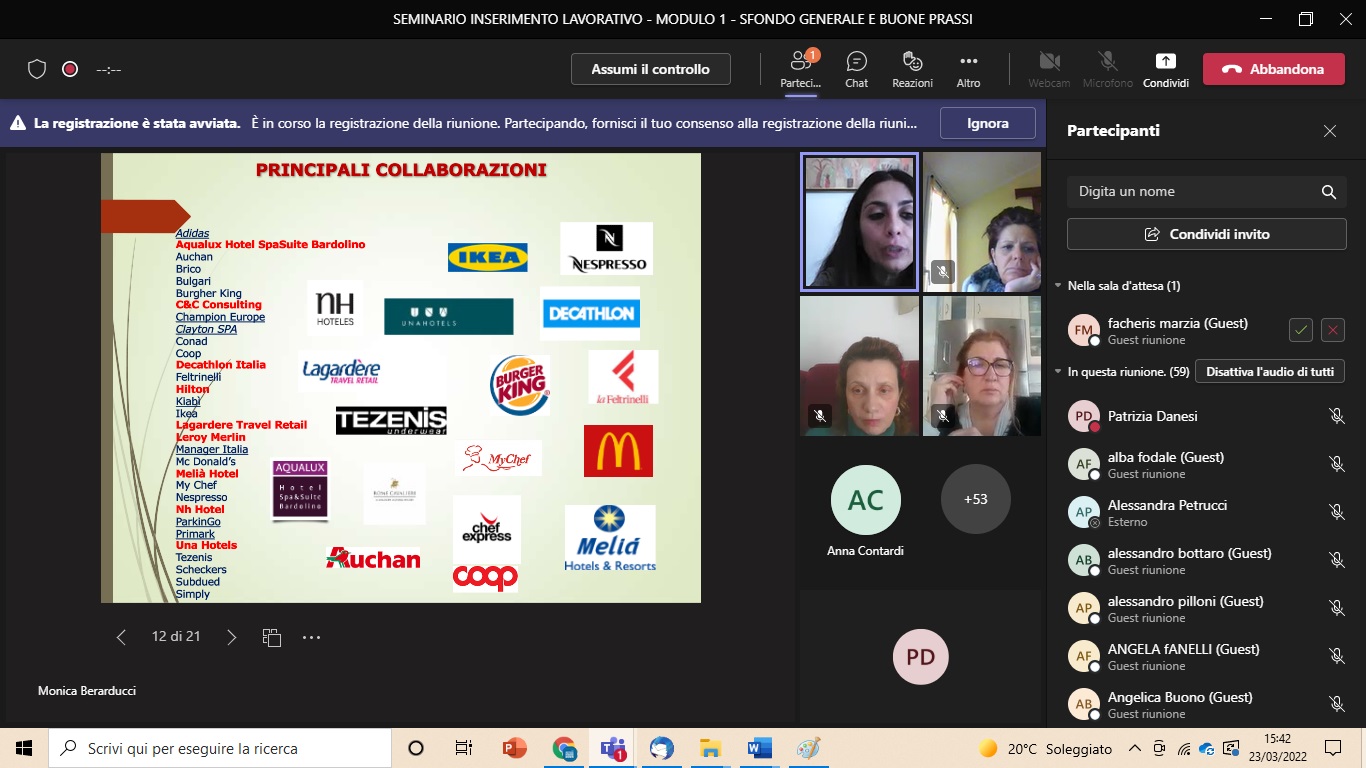Toggle alessandro bottaro's microphone icon

point(1336,560)
